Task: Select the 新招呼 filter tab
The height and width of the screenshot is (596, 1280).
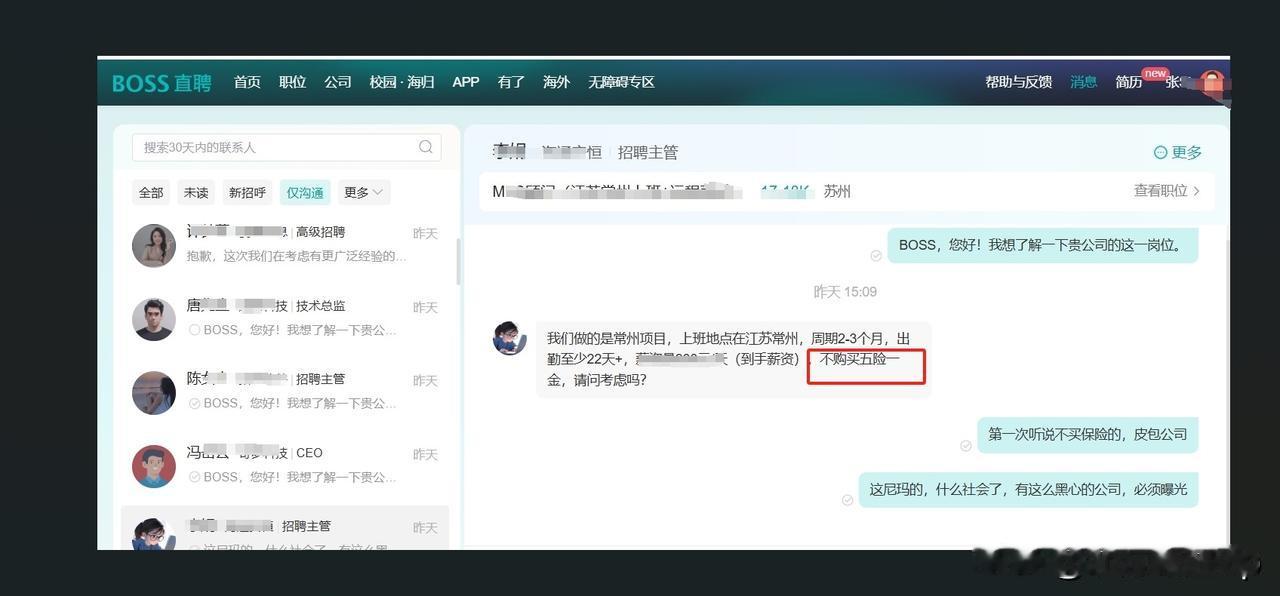Action: tap(247, 192)
